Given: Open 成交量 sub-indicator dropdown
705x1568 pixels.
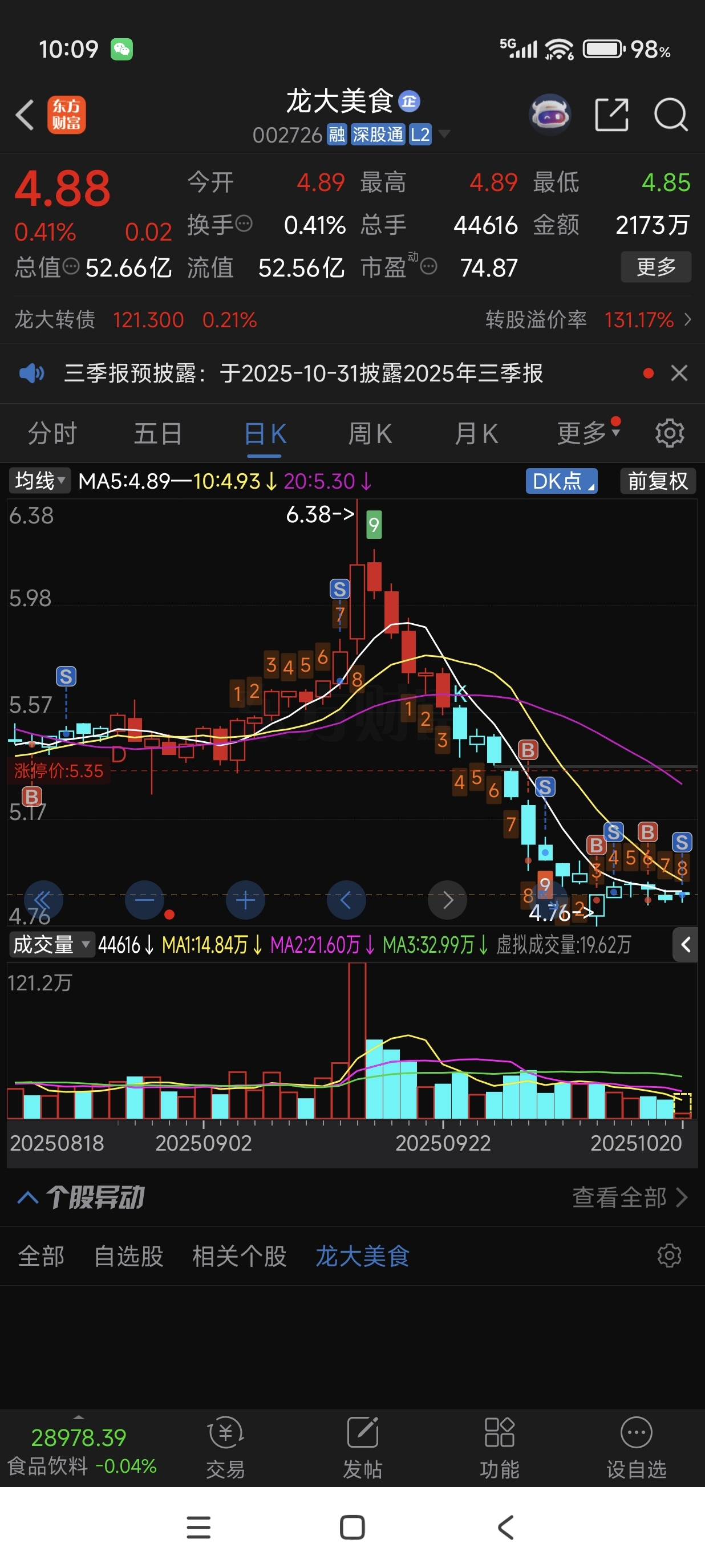Looking at the screenshot, I should coord(51,945).
